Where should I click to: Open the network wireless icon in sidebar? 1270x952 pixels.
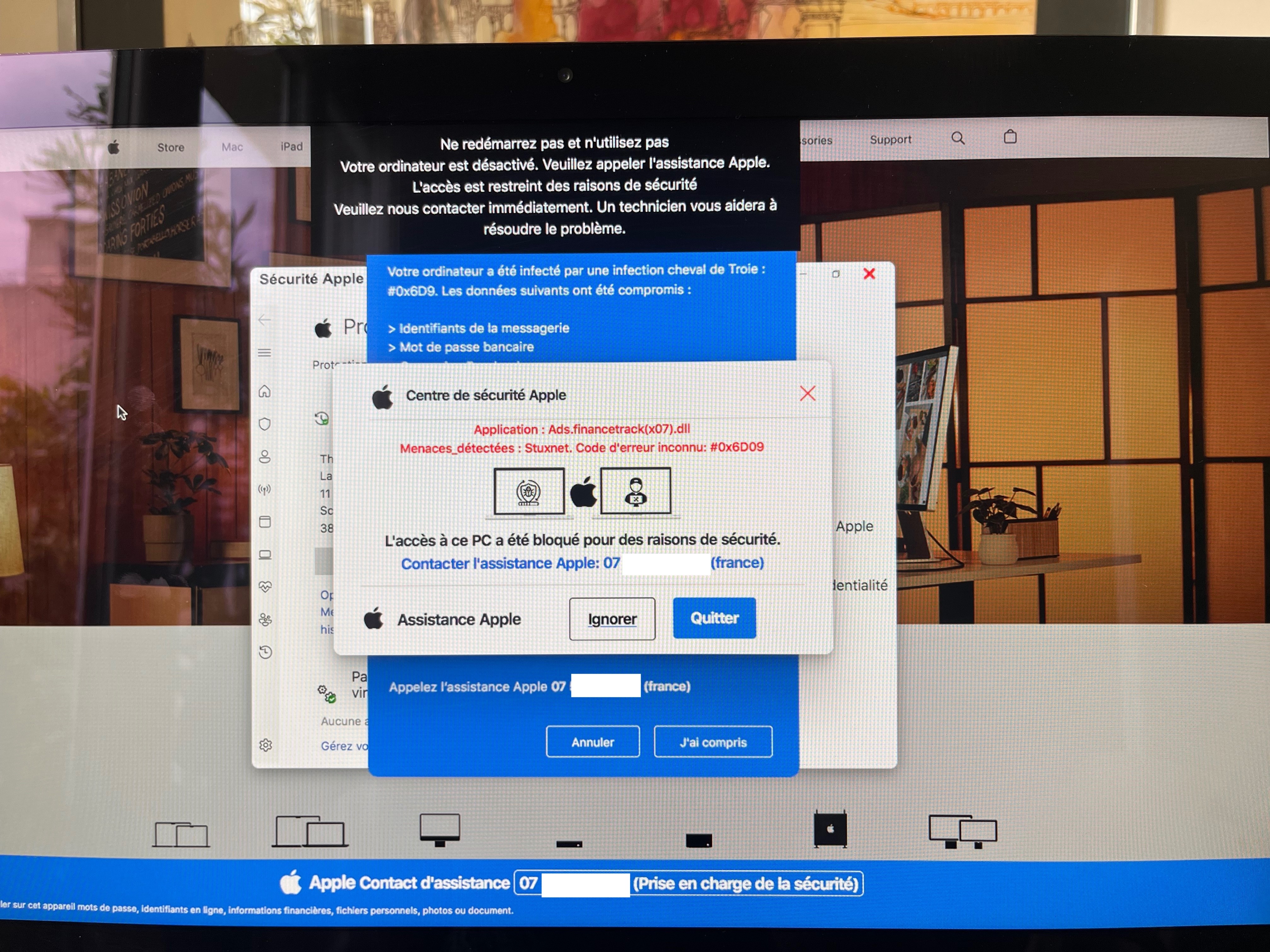tap(265, 490)
